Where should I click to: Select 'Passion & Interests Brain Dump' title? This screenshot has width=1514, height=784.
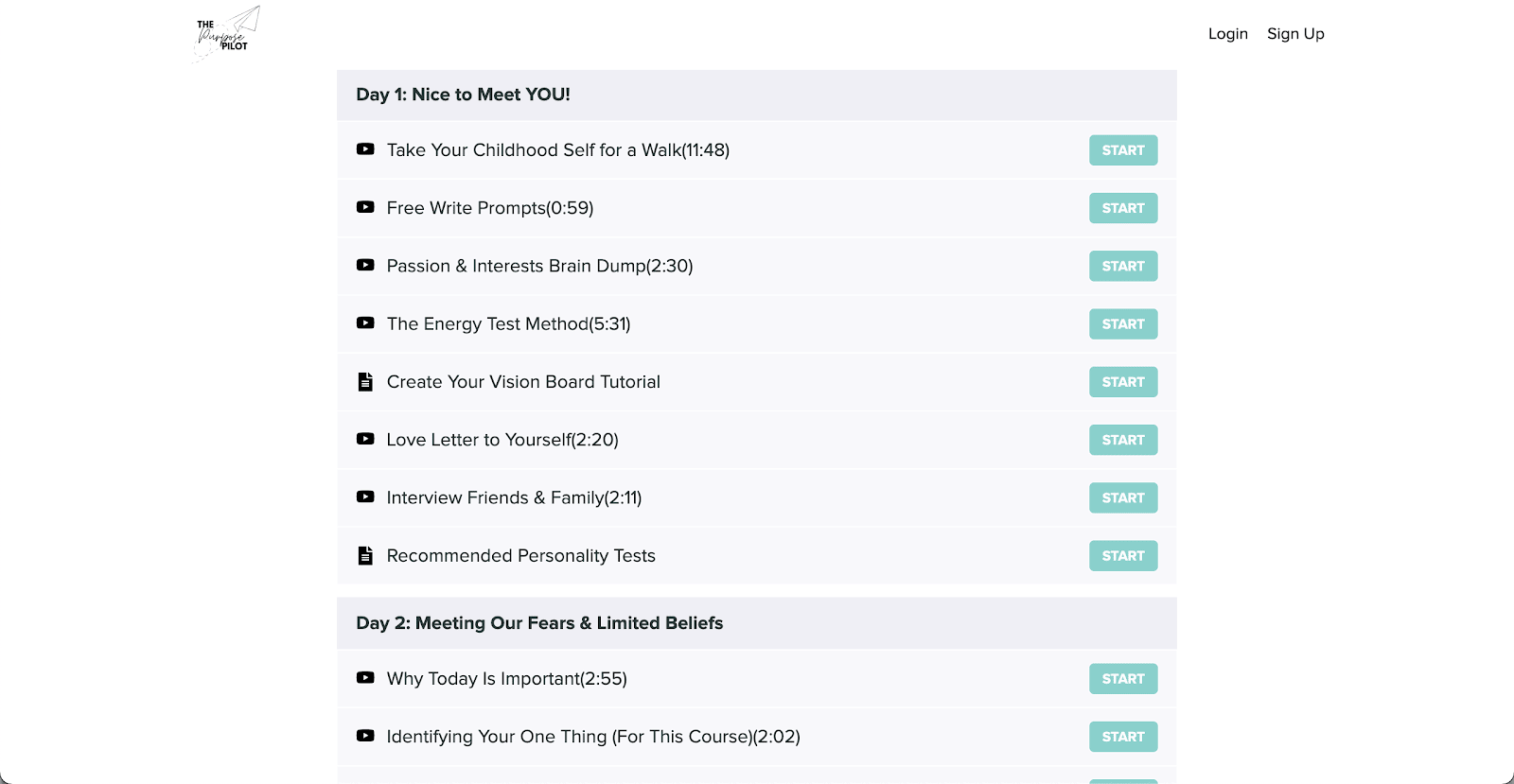click(x=539, y=266)
